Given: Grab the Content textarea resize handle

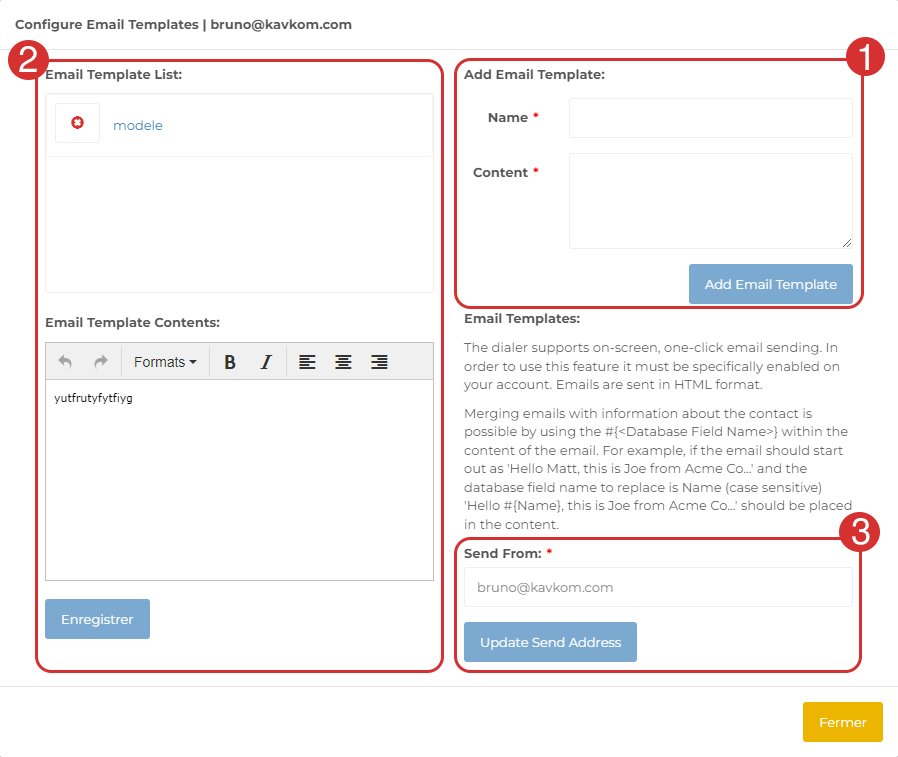Looking at the screenshot, I should [x=847, y=243].
